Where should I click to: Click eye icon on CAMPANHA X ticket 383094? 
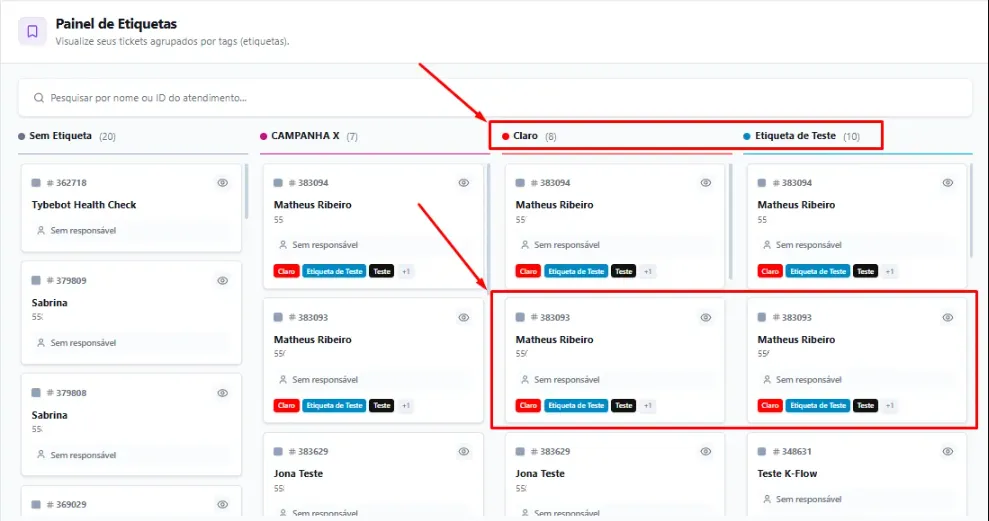[464, 183]
